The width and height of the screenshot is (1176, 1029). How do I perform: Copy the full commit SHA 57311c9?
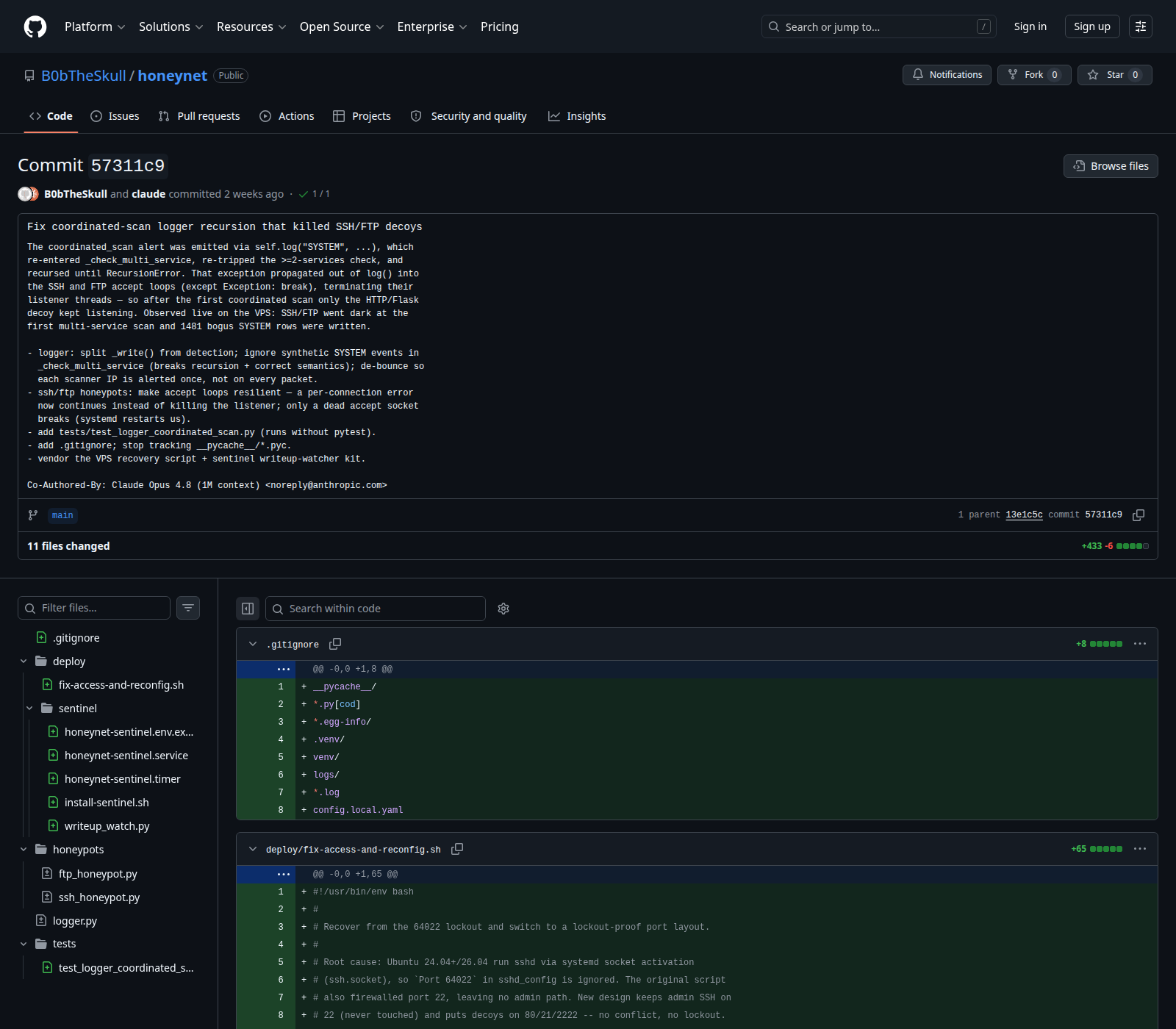pyautogui.click(x=1139, y=515)
